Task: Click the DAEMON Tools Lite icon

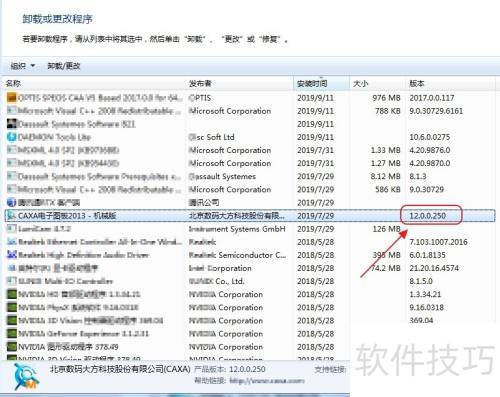Action: [x=12, y=137]
